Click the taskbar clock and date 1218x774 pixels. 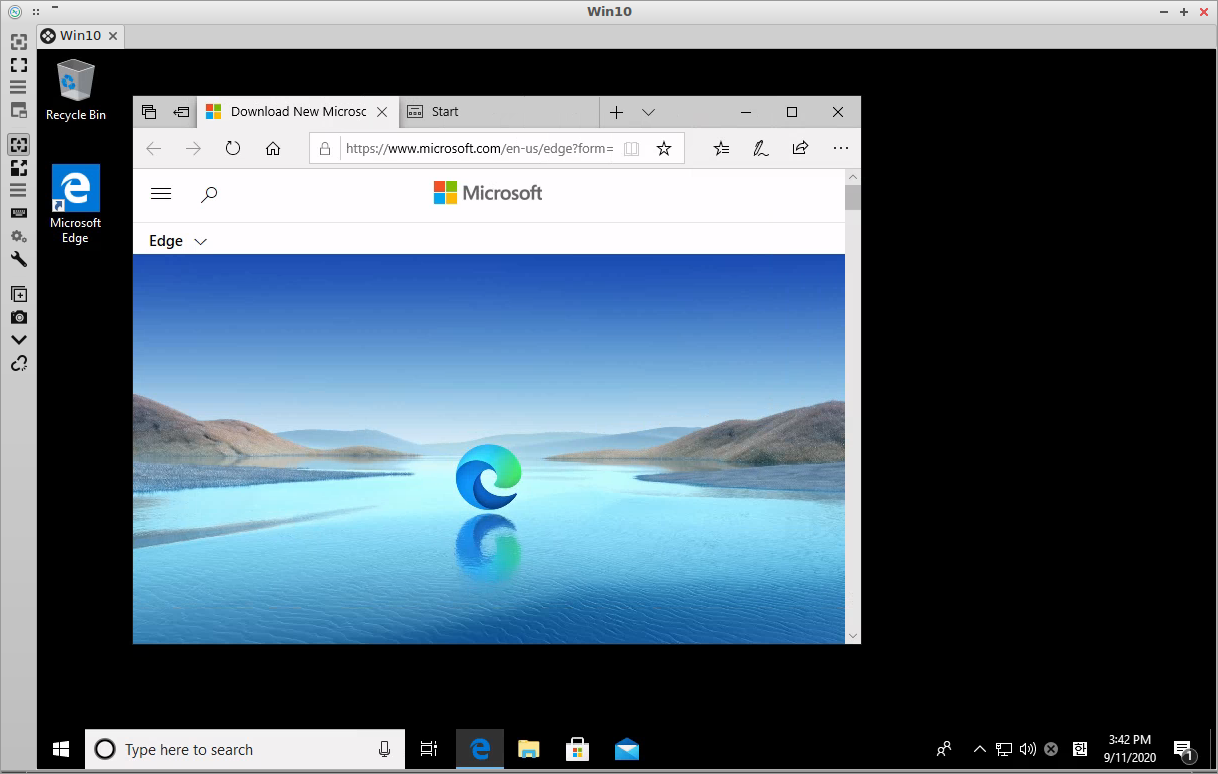coord(1130,749)
